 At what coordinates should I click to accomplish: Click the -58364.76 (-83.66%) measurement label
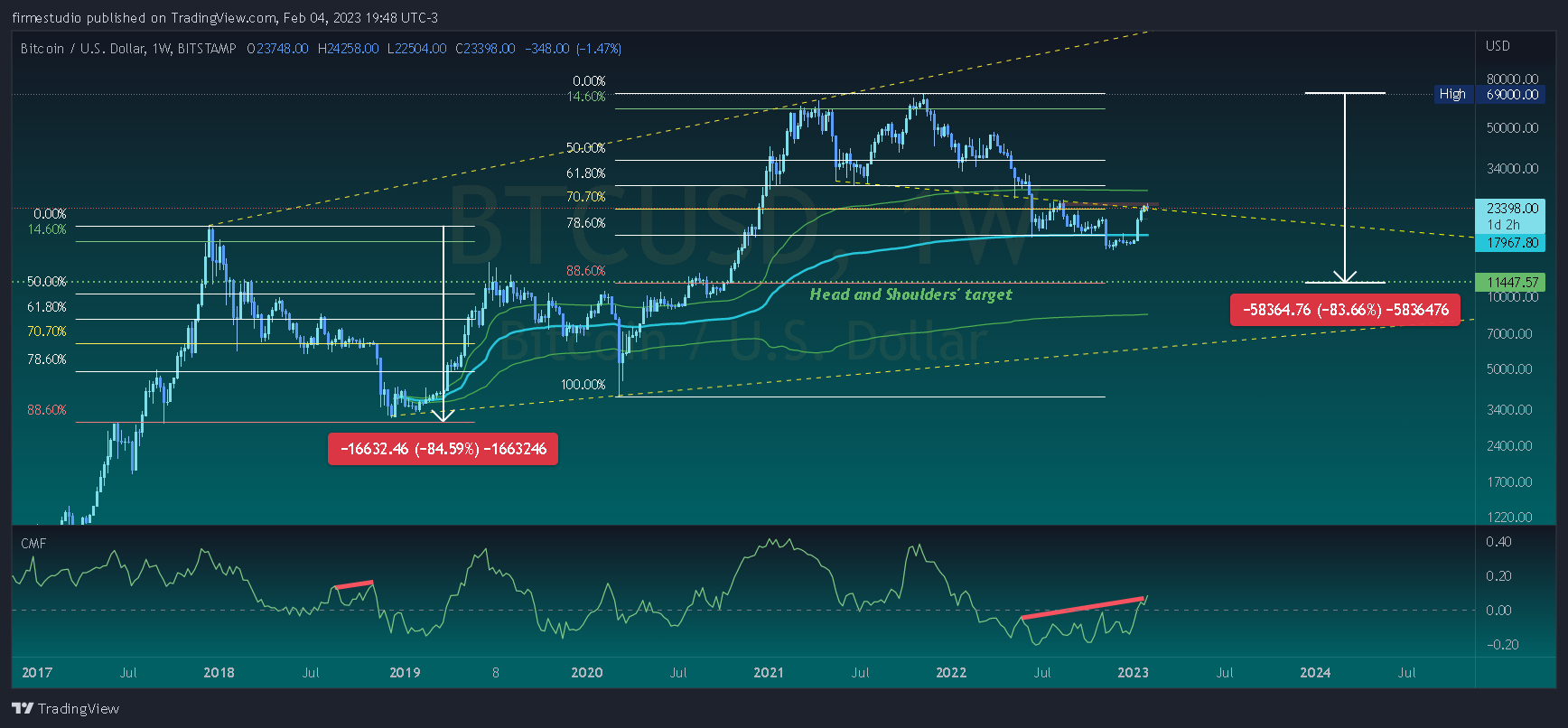(1345, 310)
